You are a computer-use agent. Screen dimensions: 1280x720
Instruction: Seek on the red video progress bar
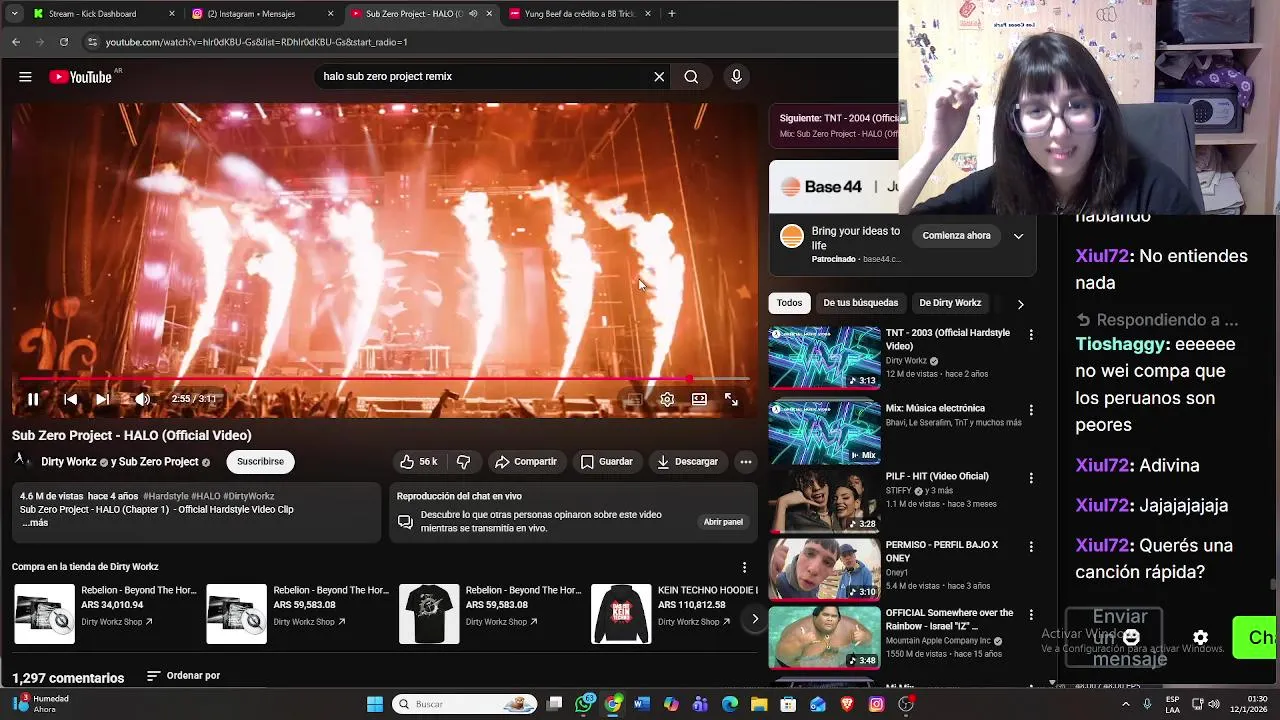(x=384, y=379)
